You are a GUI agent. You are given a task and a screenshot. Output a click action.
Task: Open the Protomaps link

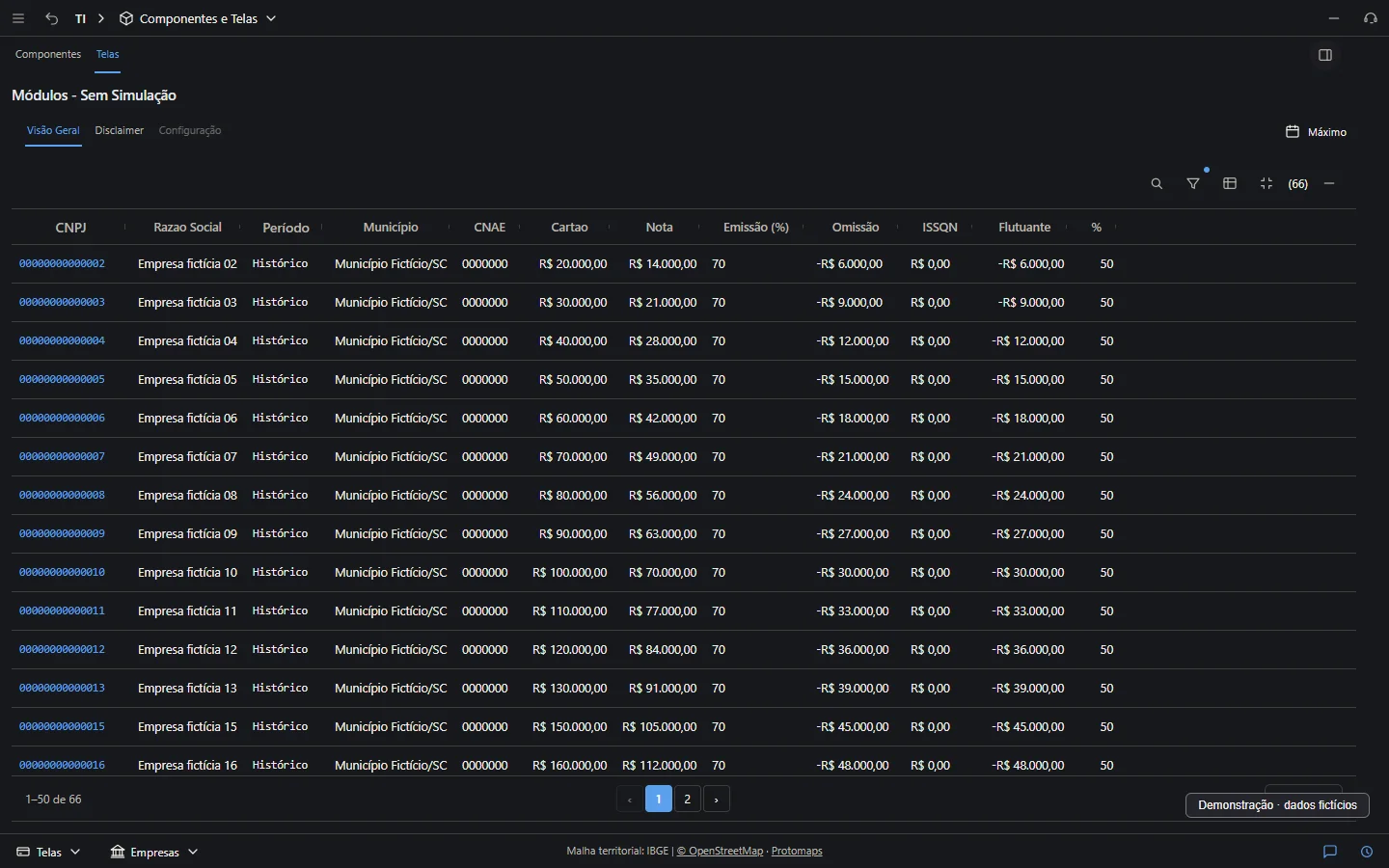(x=797, y=851)
